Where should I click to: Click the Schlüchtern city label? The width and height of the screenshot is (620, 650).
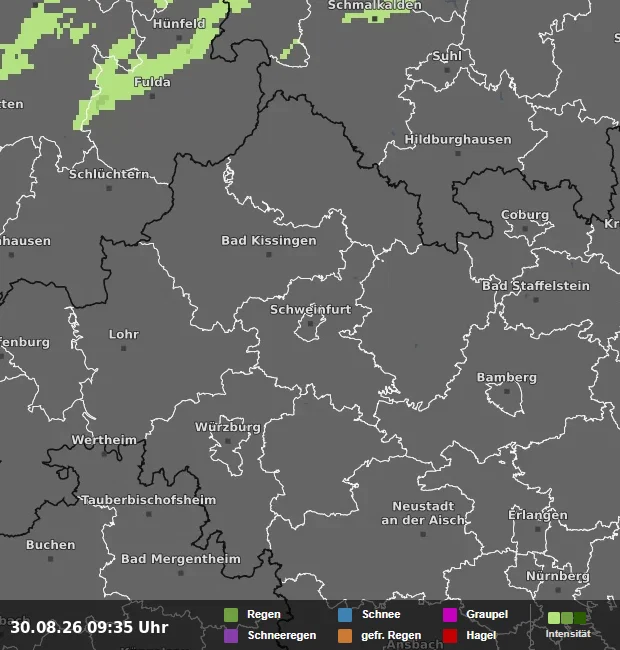click(109, 174)
